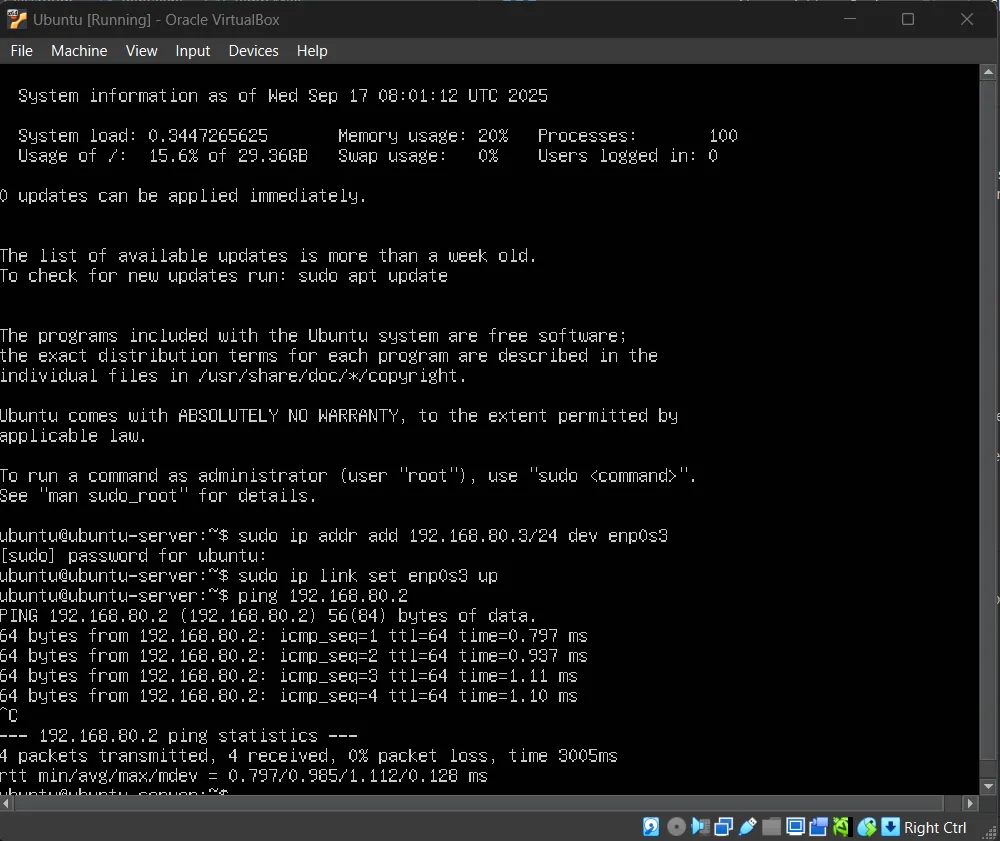Click the horizontal scrollbar left arrow
Image resolution: width=1000 pixels, height=841 pixels.
(8, 802)
